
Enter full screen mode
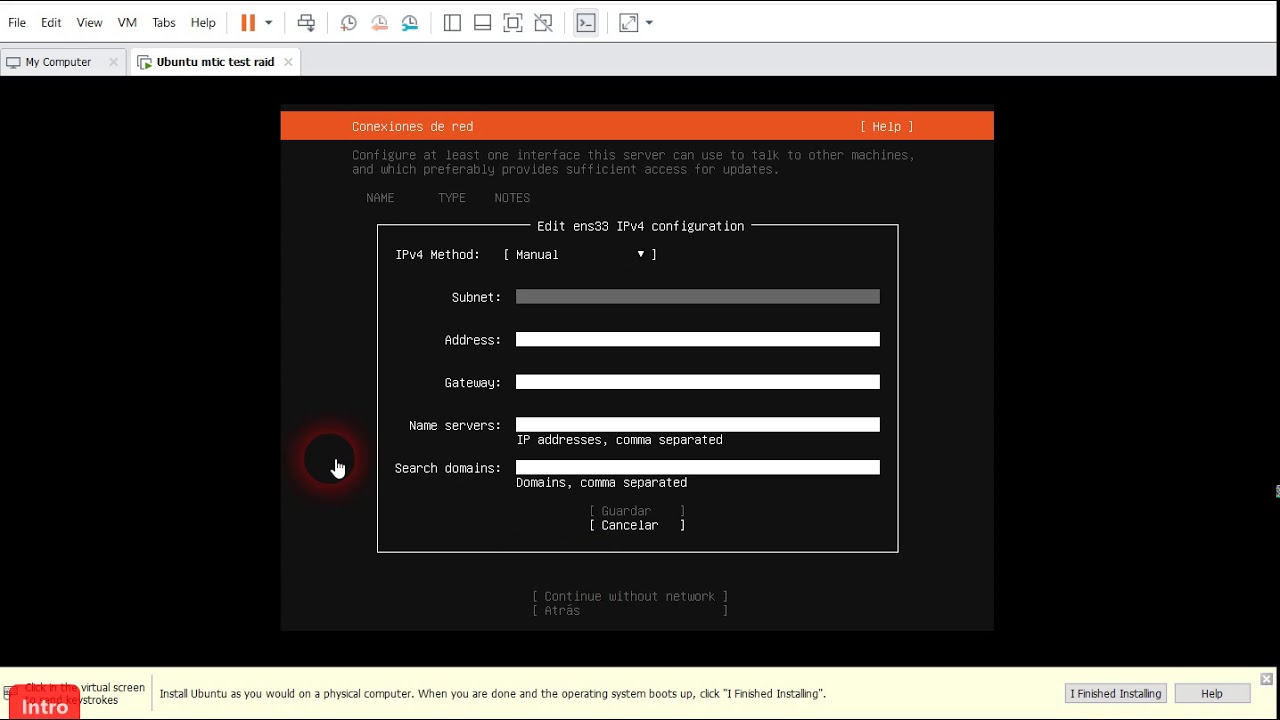click(x=513, y=22)
